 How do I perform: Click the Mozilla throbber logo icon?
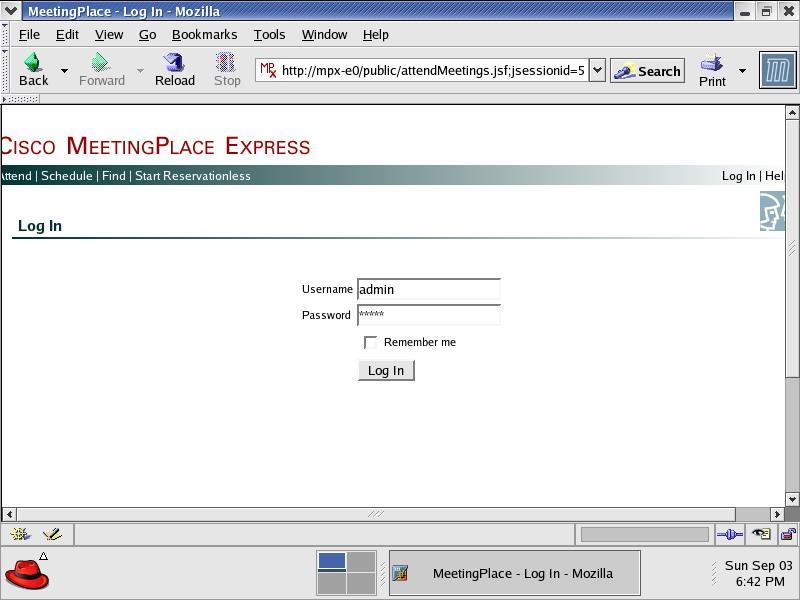coord(777,70)
